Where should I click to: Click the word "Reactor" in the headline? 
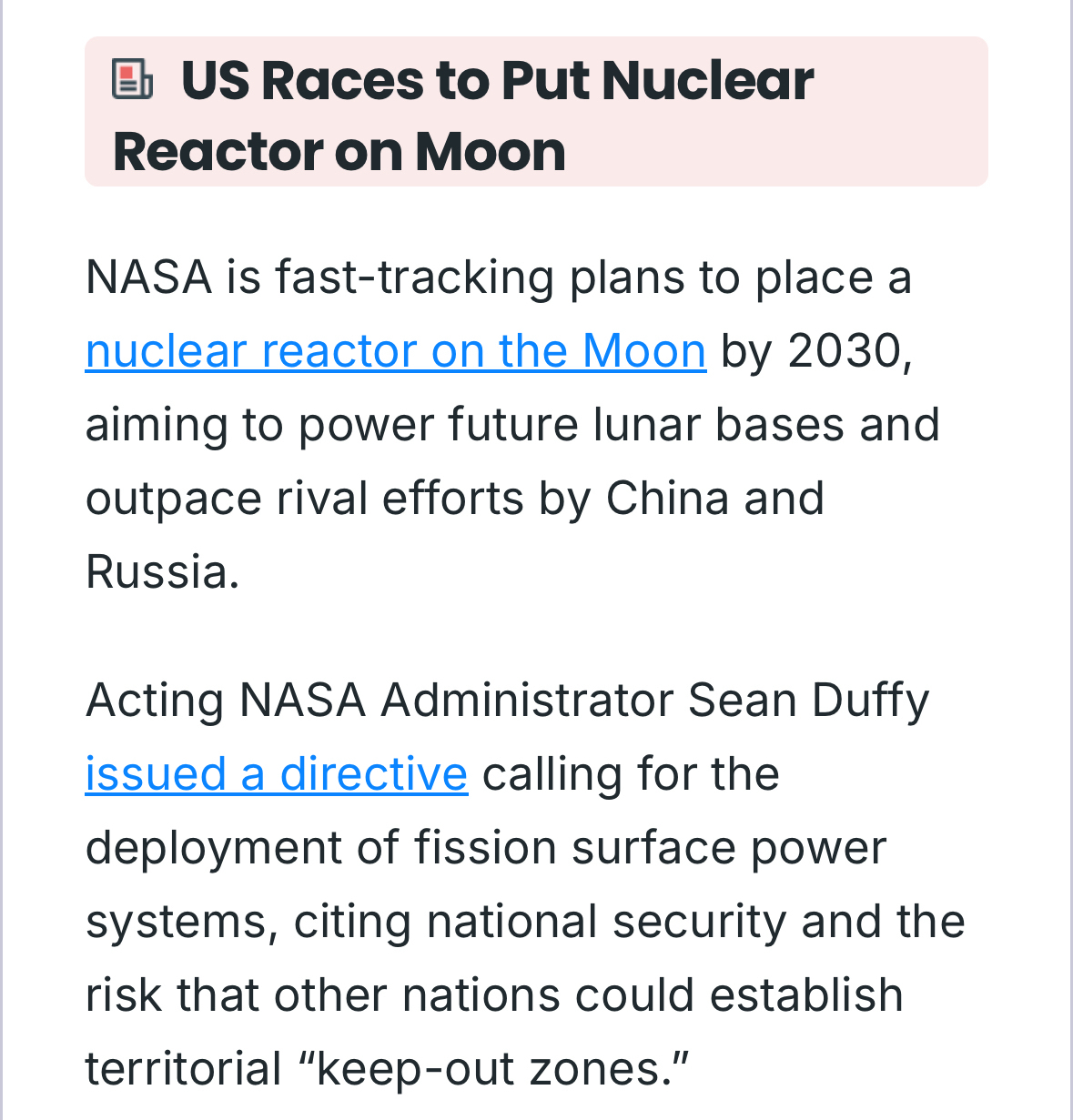(x=216, y=151)
